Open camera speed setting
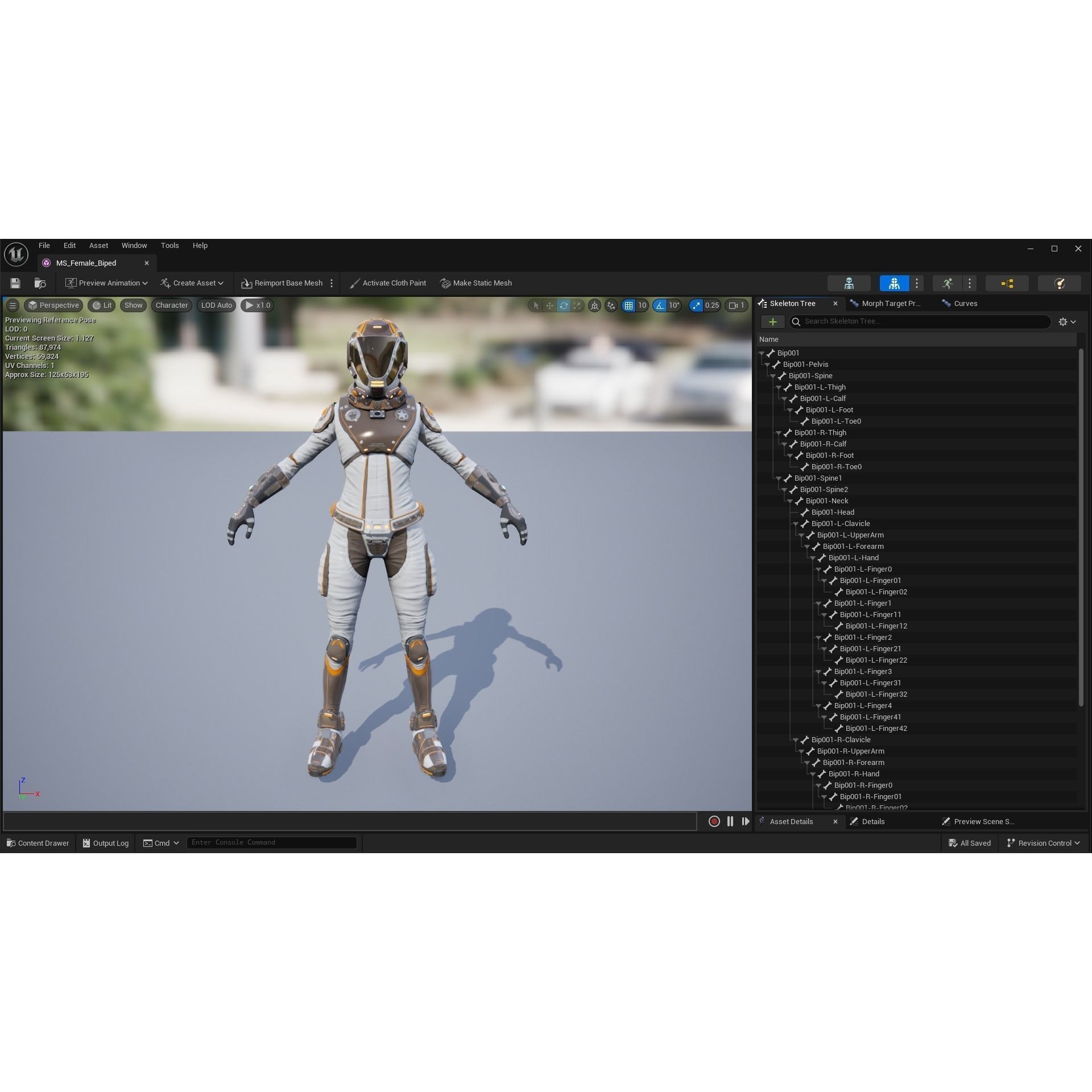Screen dimensions: 1092x1092 point(737,305)
